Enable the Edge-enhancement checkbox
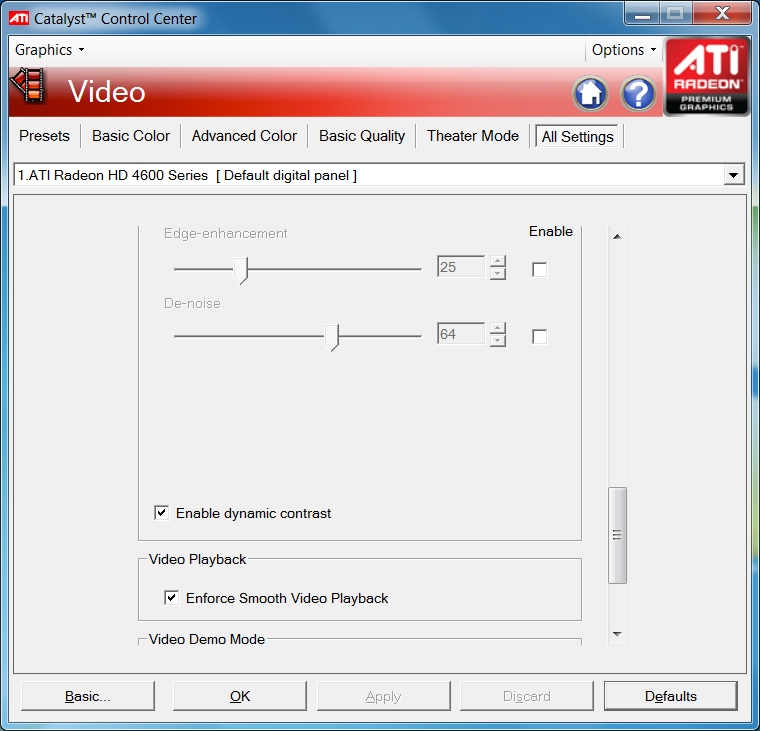Screen dimensions: 760x731 coord(539,270)
